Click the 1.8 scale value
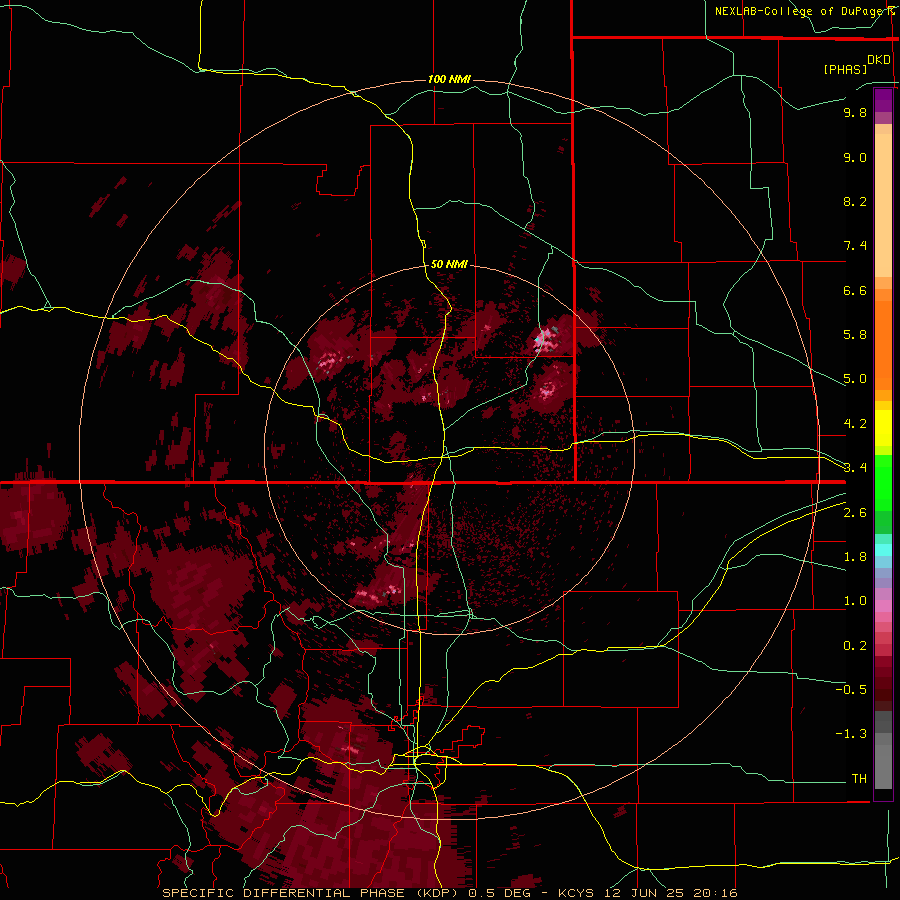This screenshot has width=900, height=900. (855, 557)
